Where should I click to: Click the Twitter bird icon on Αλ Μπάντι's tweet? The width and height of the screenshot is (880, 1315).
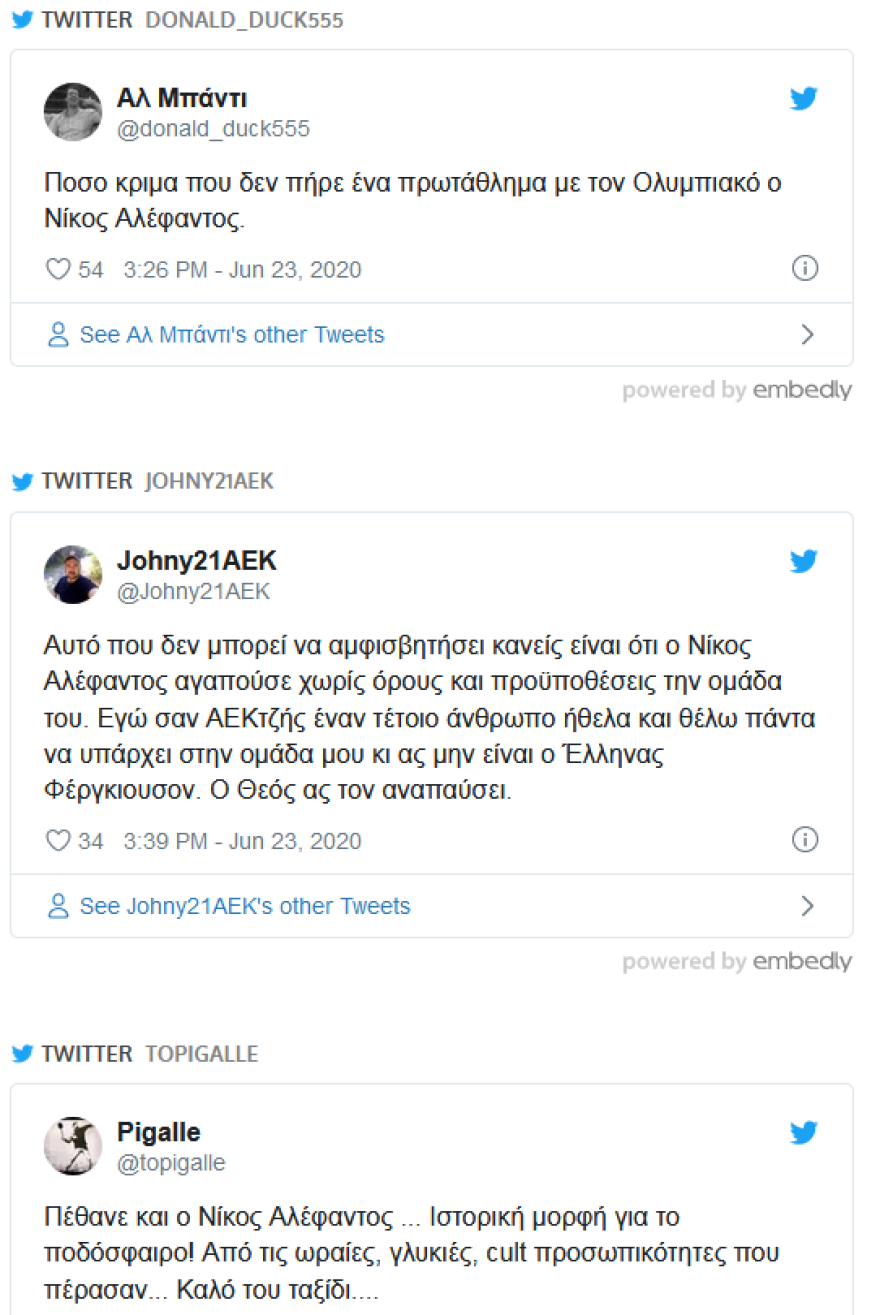click(x=804, y=98)
